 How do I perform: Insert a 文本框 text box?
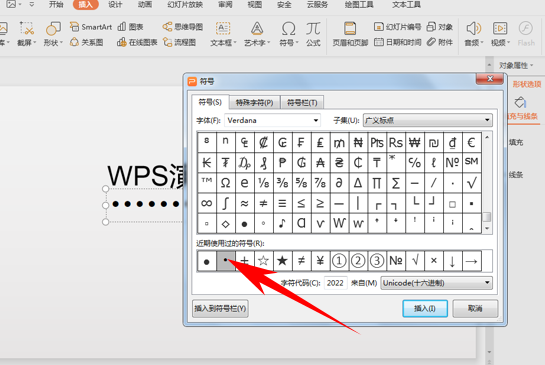pyautogui.click(x=223, y=33)
